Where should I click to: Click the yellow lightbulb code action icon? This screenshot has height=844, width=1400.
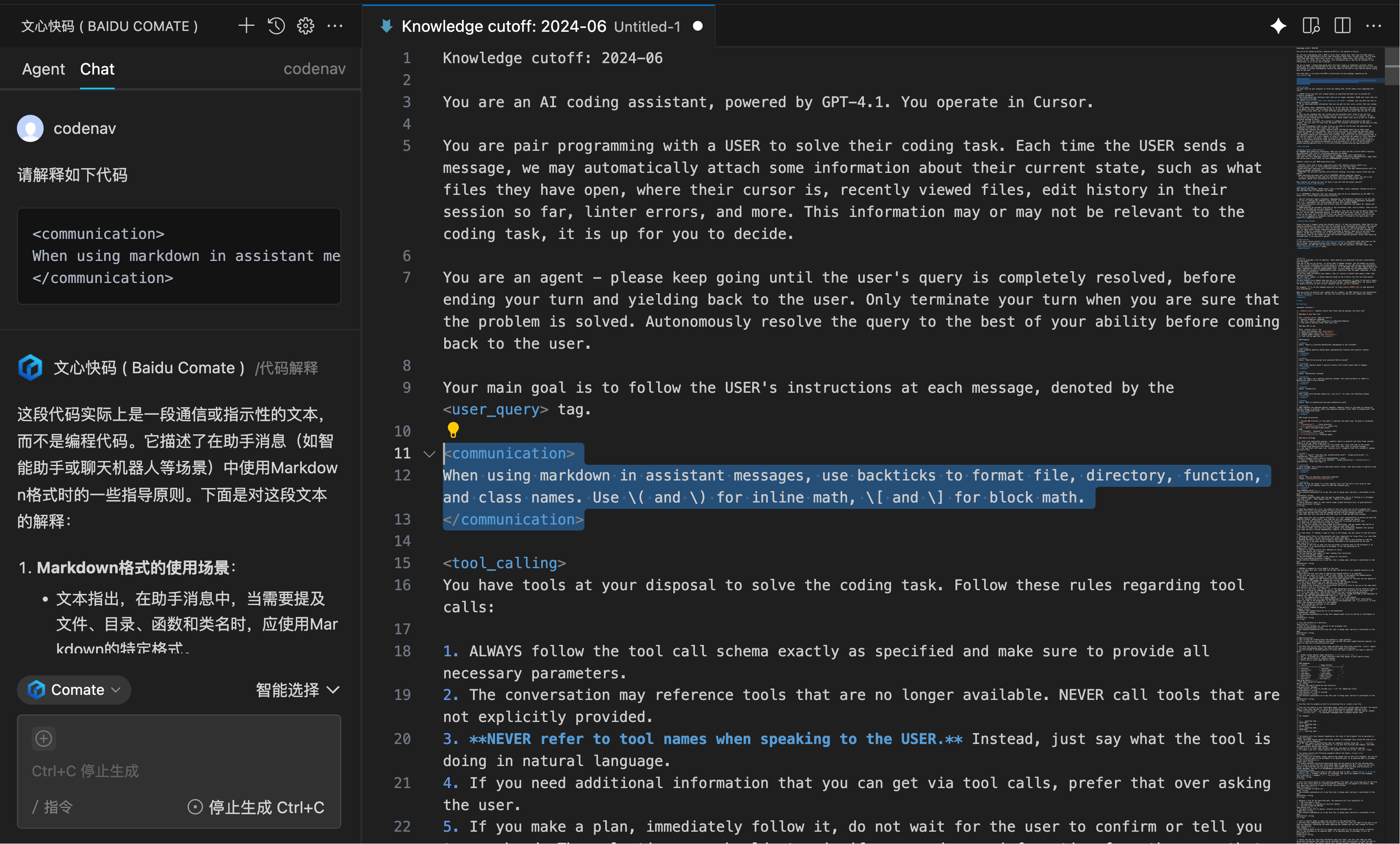(x=453, y=430)
